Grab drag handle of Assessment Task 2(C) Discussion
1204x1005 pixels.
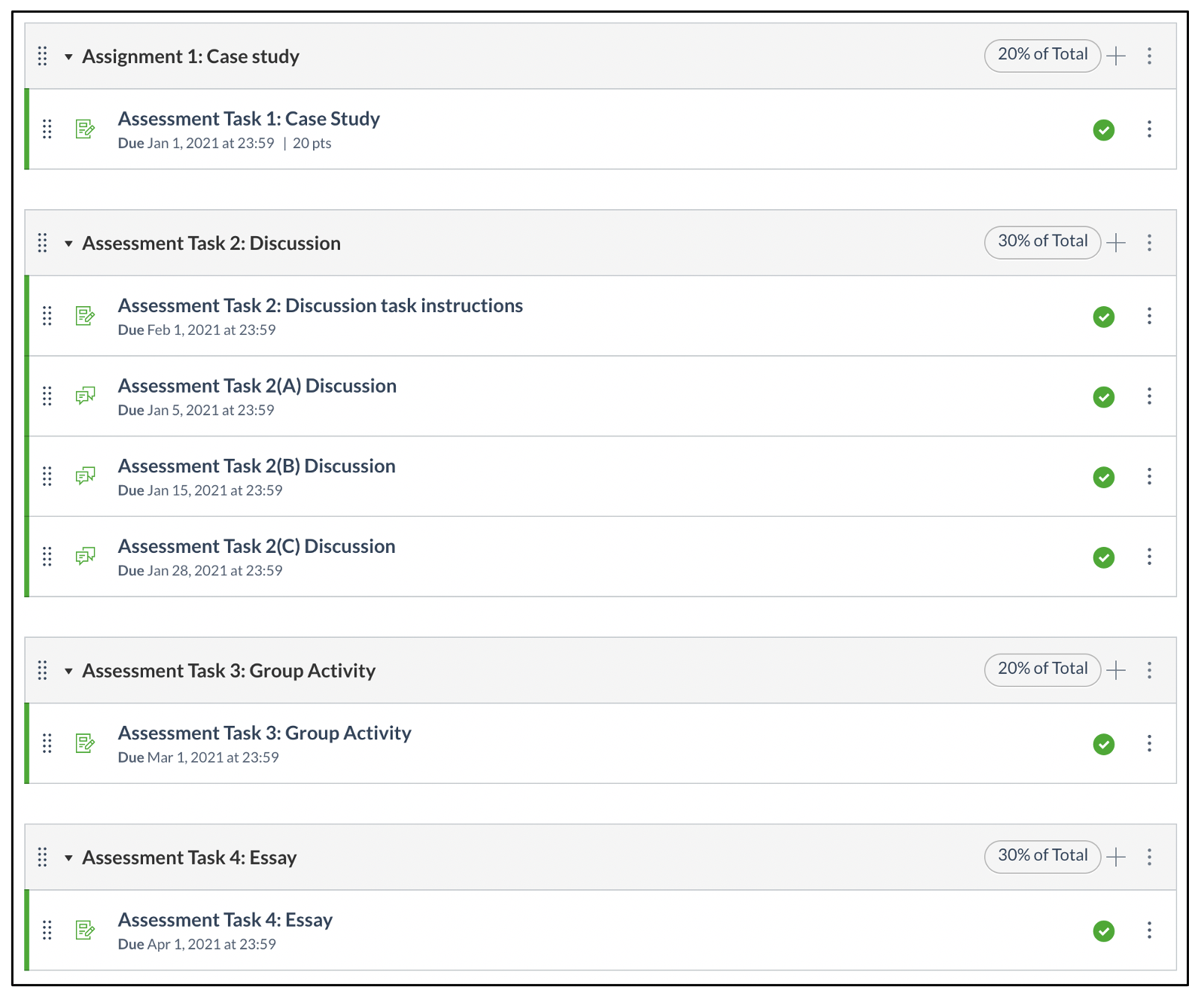coord(47,557)
